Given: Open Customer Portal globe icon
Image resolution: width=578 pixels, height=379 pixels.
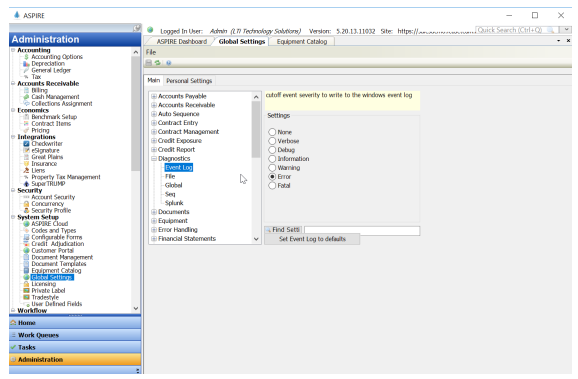Looking at the screenshot, I should click(26, 251).
